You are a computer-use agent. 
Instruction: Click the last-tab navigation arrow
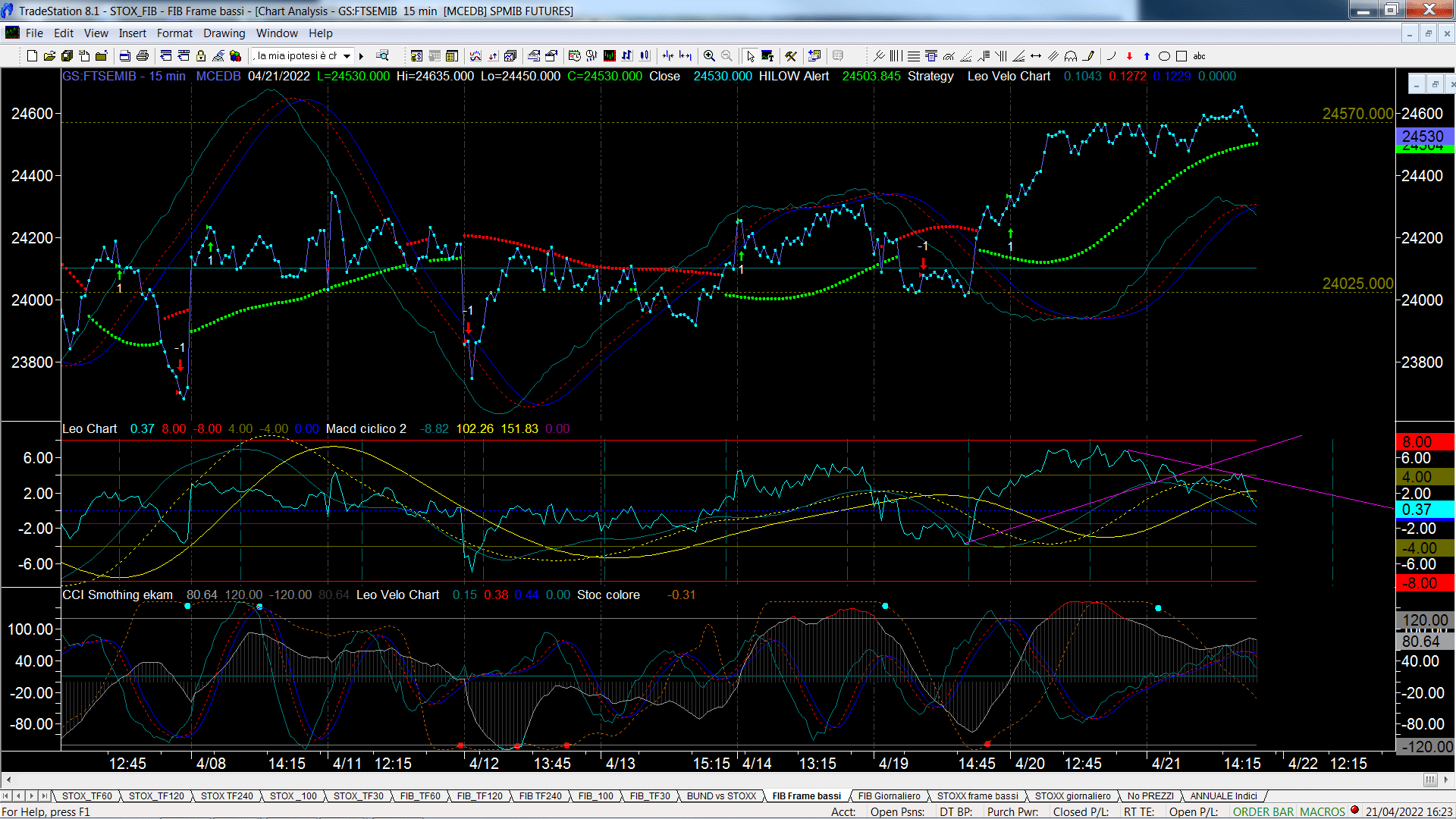tap(44, 795)
